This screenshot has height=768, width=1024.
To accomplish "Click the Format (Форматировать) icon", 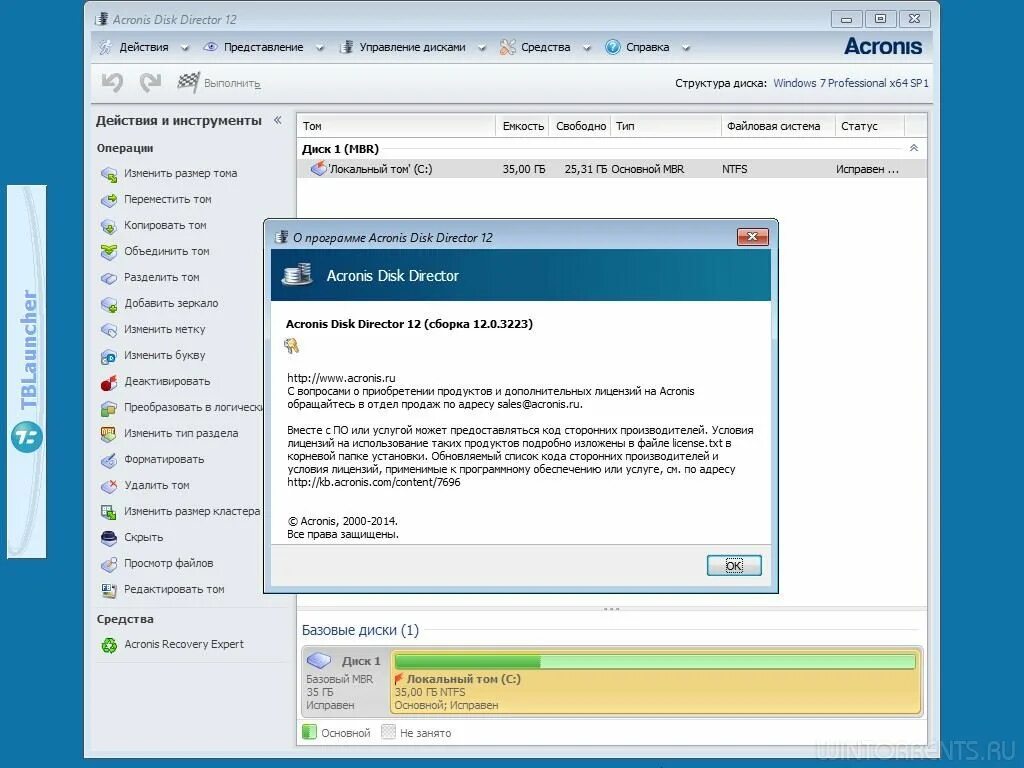I will point(108,460).
